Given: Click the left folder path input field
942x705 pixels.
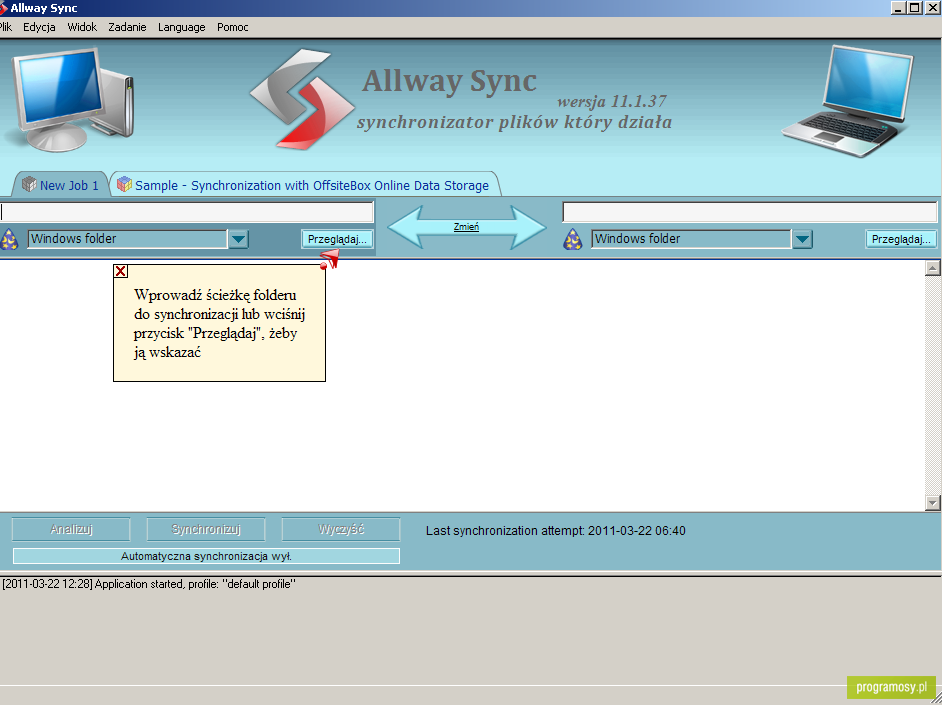Looking at the screenshot, I should point(187,212).
